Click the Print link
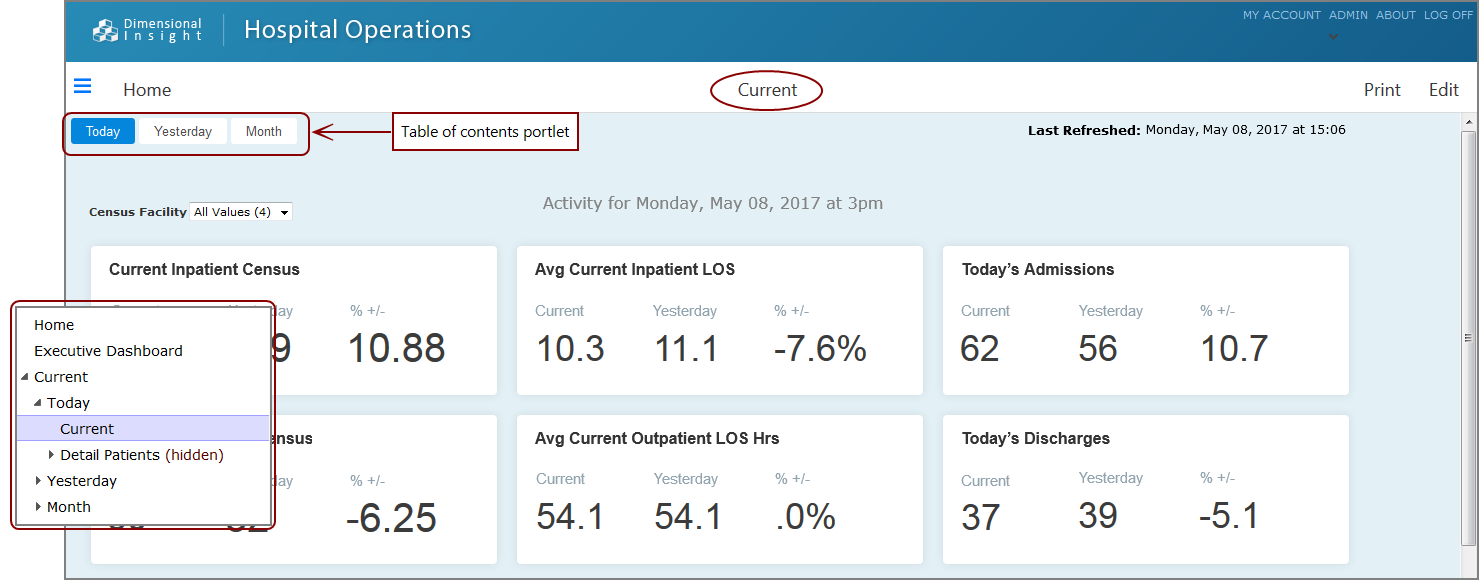1479x580 pixels. point(1382,90)
